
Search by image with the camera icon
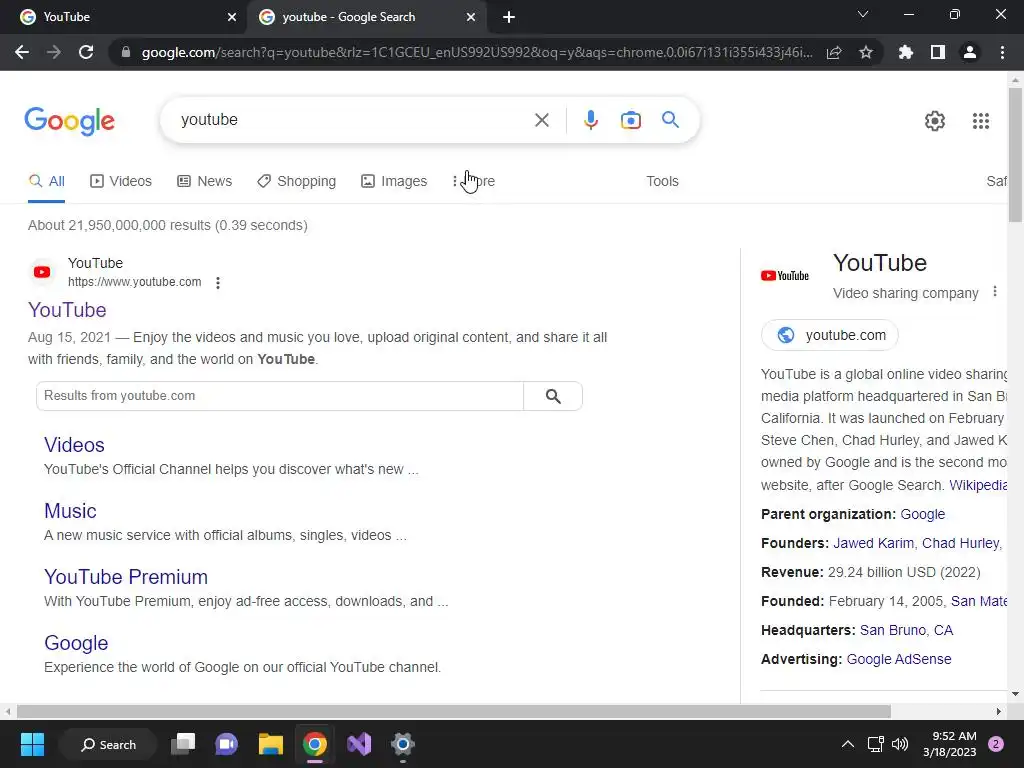pos(631,120)
